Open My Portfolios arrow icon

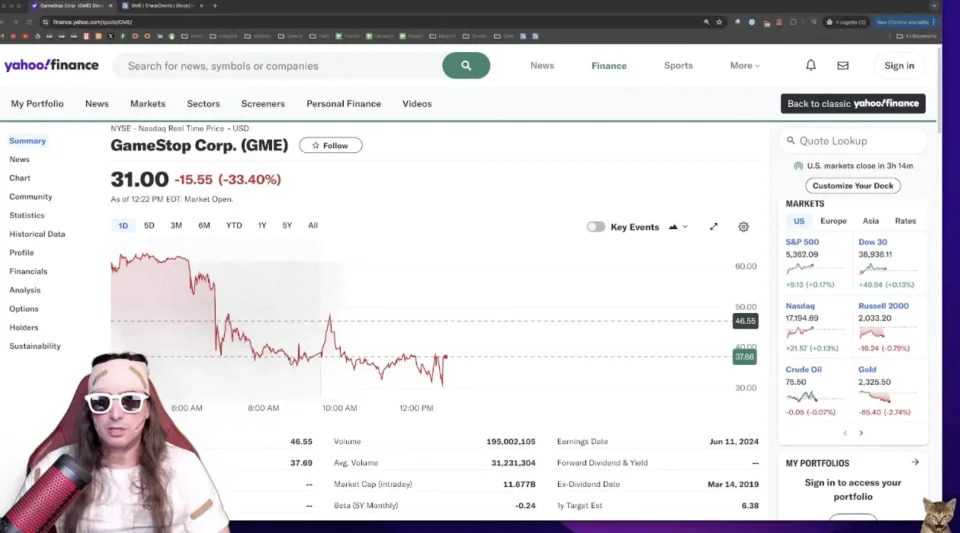point(915,462)
